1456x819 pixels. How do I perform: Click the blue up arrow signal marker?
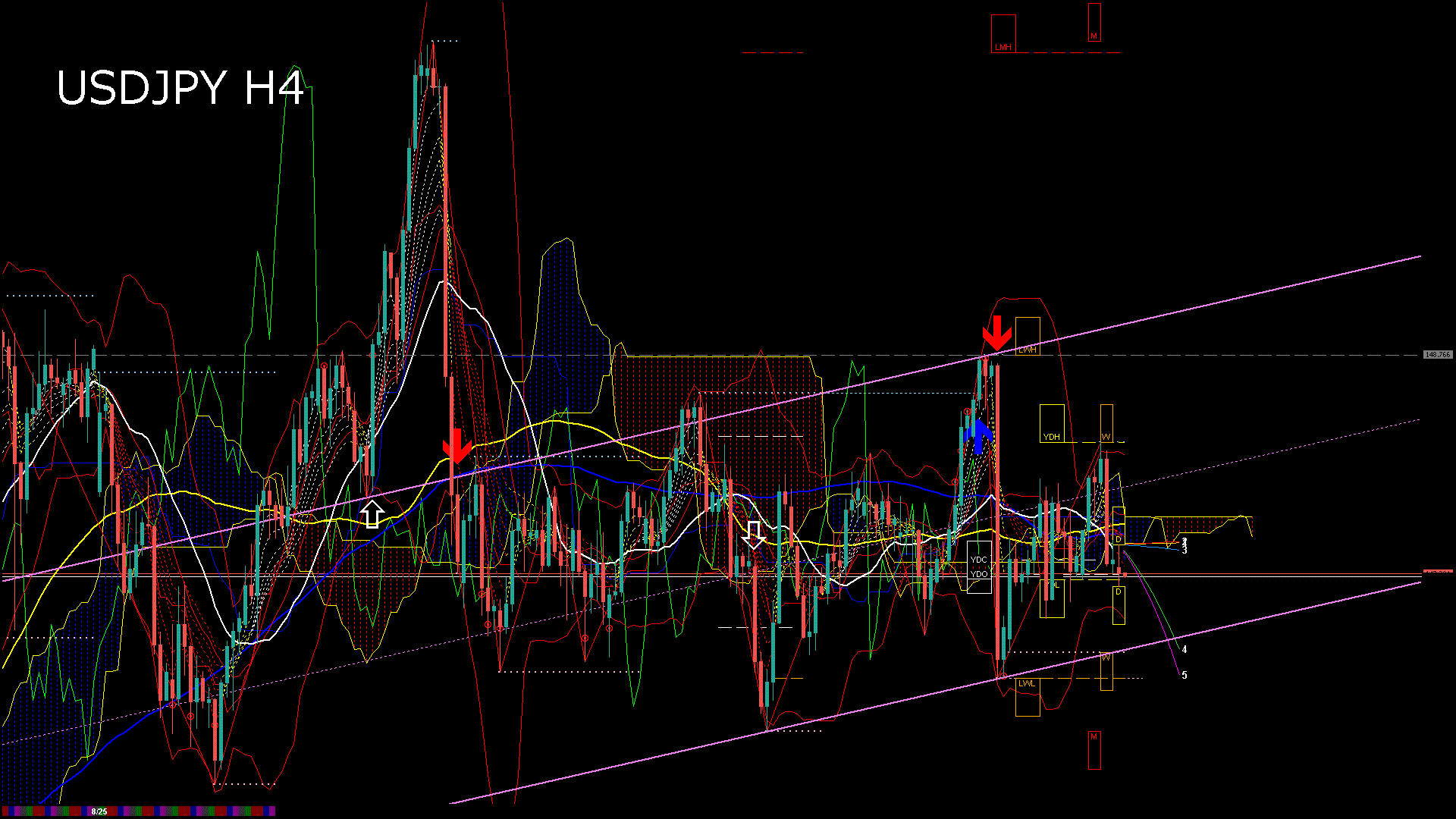pyautogui.click(x=979, y=437)
